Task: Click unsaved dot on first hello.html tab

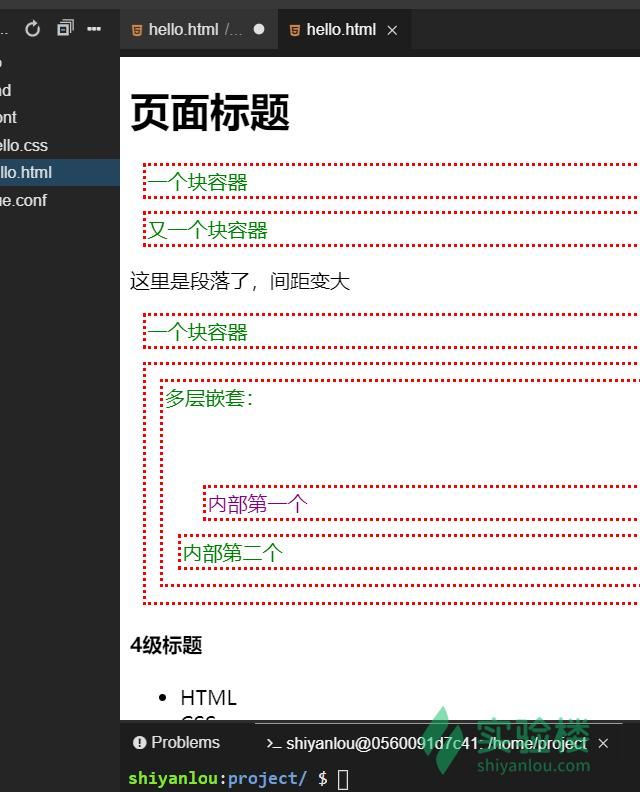Action: click(x=259, y=29)
